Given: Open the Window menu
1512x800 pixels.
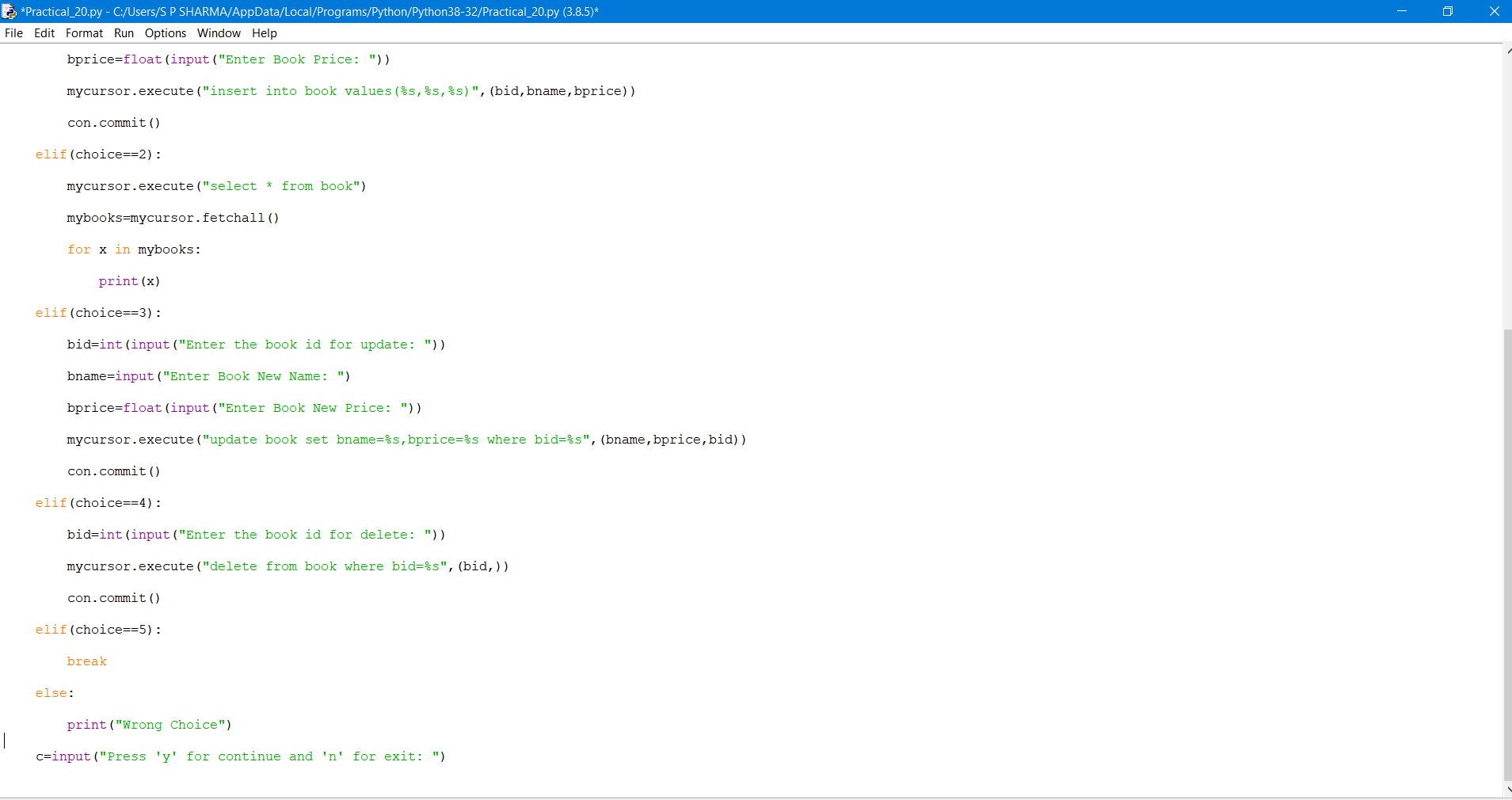Looking at the screenshot, I should click(x=219, y=33).
